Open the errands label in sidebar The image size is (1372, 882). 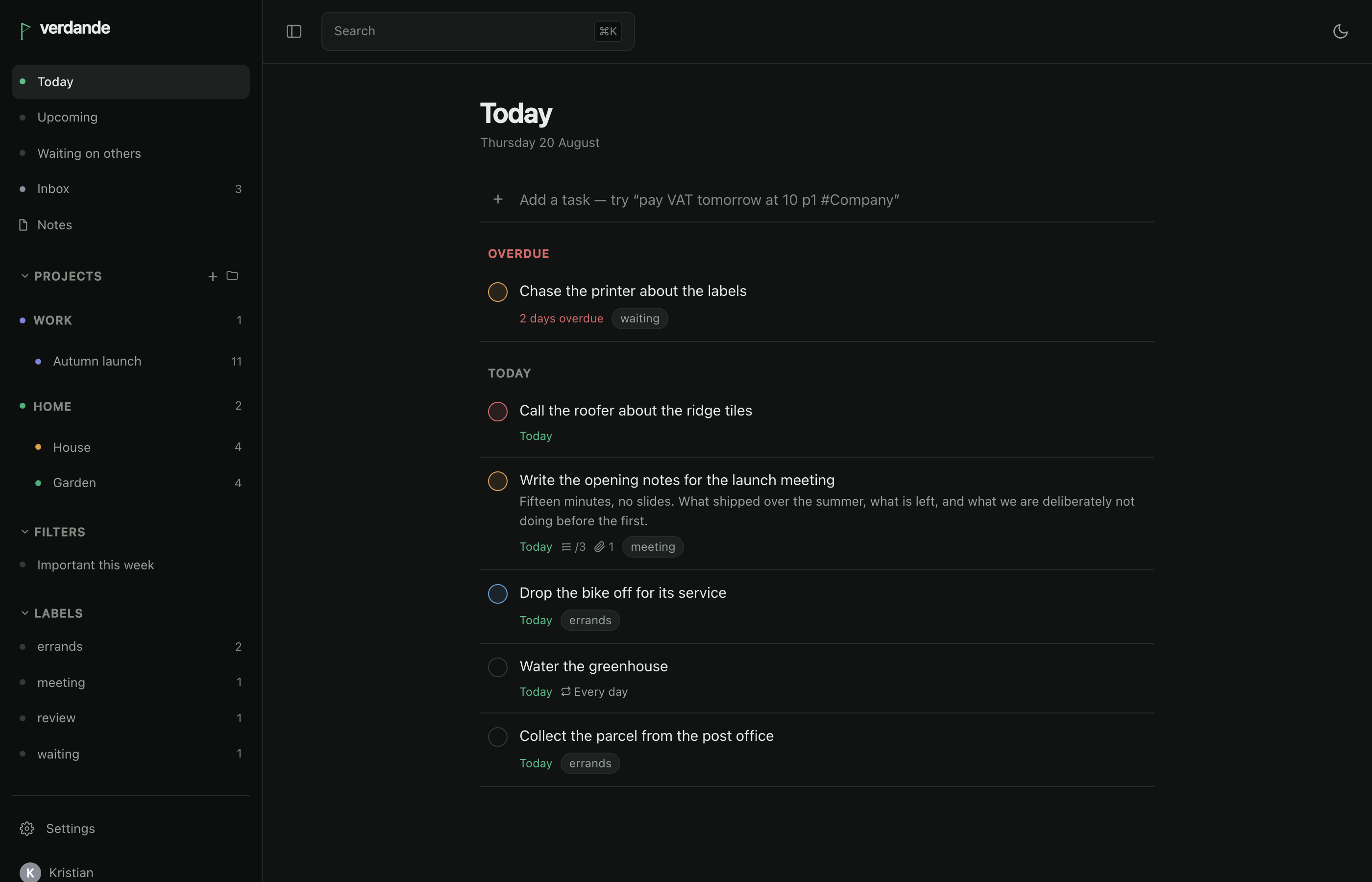[130, 647]
